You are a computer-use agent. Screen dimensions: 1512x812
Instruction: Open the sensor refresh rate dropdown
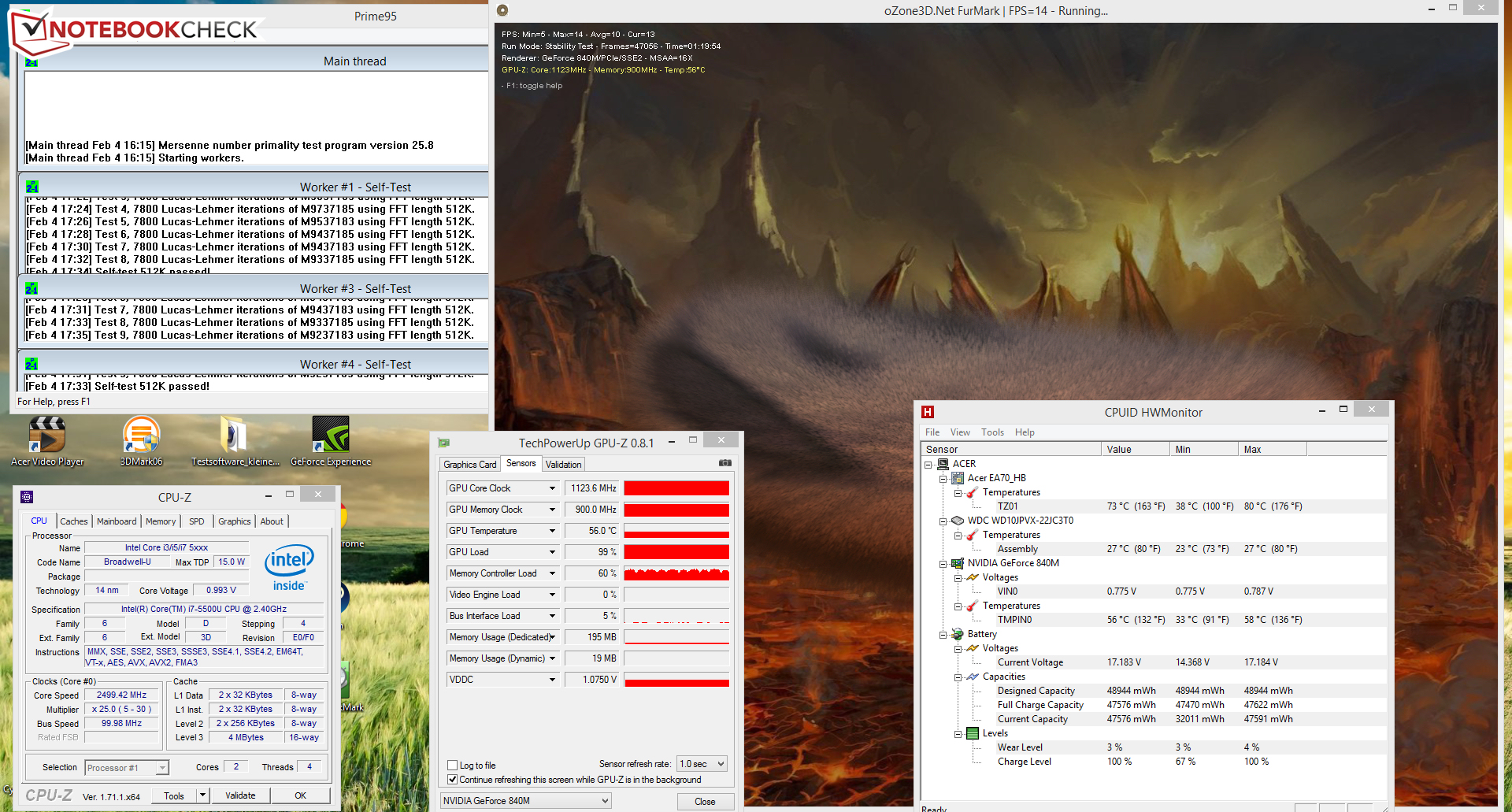(x=702, y=764)
